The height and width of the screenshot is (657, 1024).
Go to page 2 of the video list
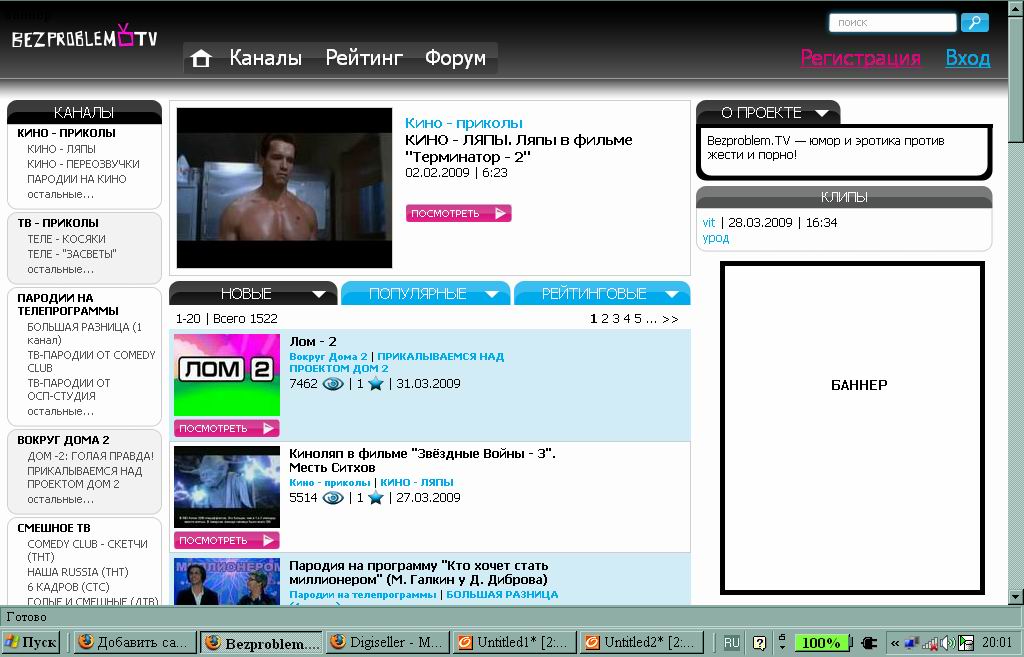[605, 319]
